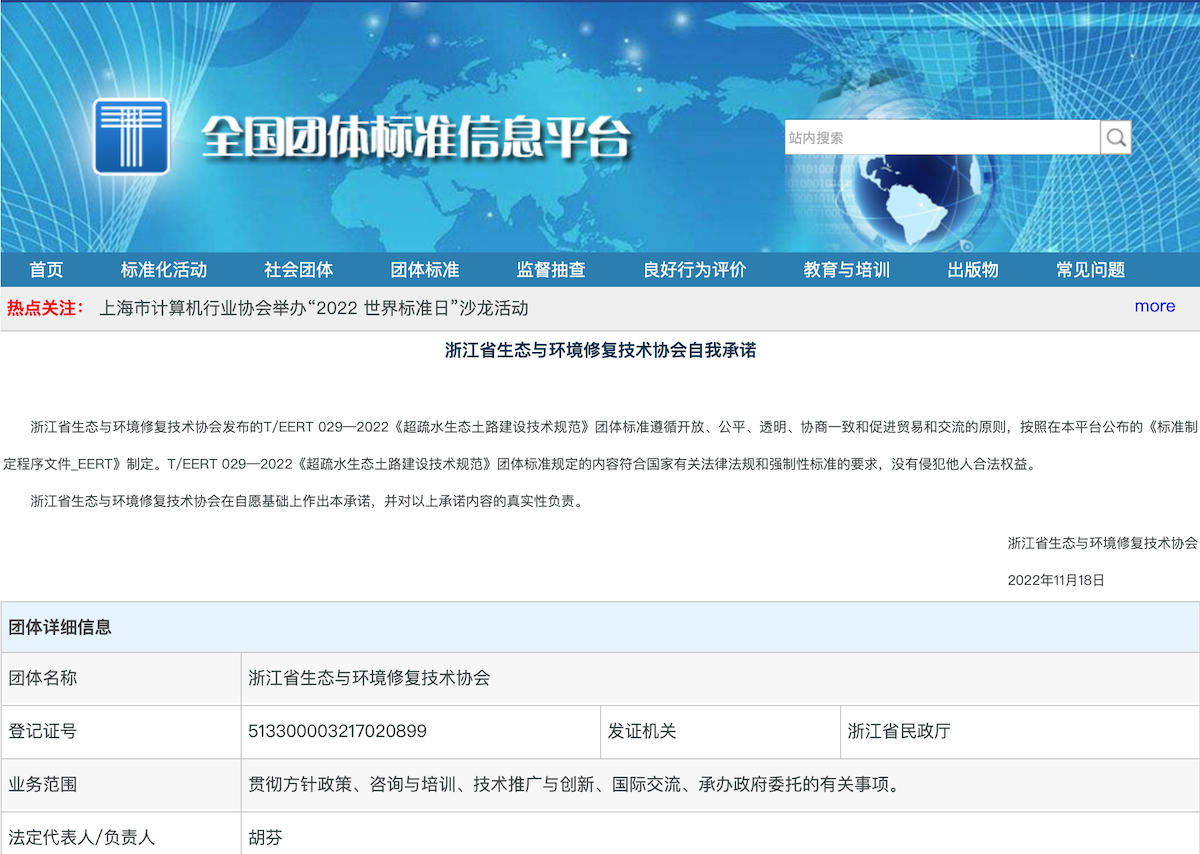Screen dimensions: 1200x854
Task: Click registration number 513300003217020899
Action: coord(337,731)
